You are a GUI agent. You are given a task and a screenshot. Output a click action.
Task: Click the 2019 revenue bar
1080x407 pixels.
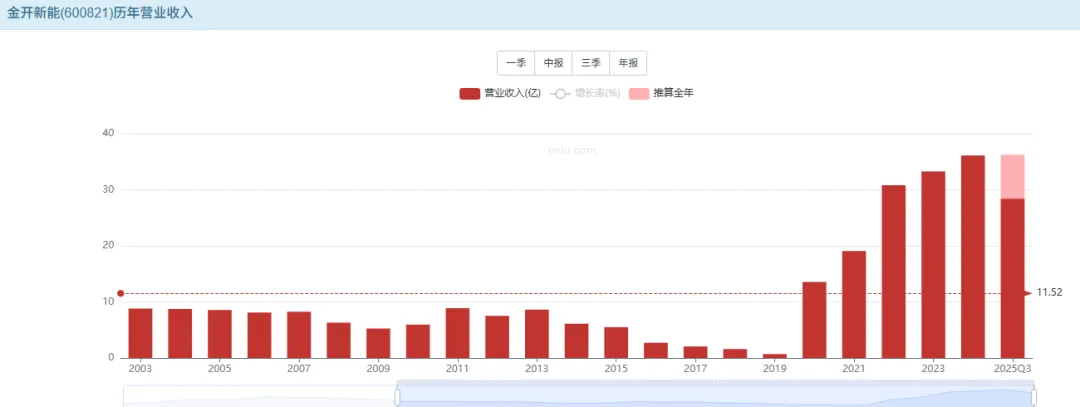pyautogui.click(x=775, y=356)
